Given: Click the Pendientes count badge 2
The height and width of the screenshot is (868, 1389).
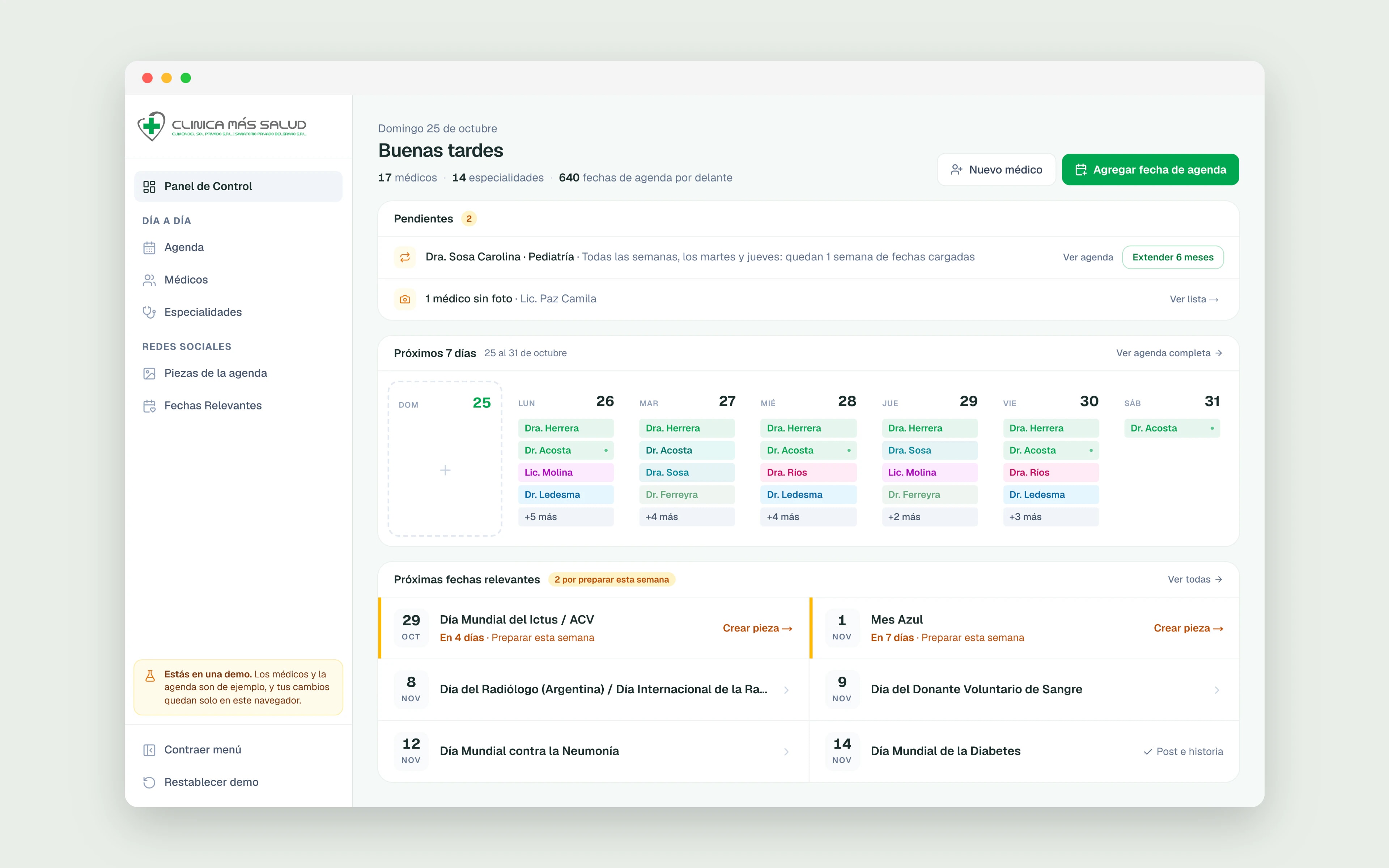Looking at the screenshot, I should 469,219.
